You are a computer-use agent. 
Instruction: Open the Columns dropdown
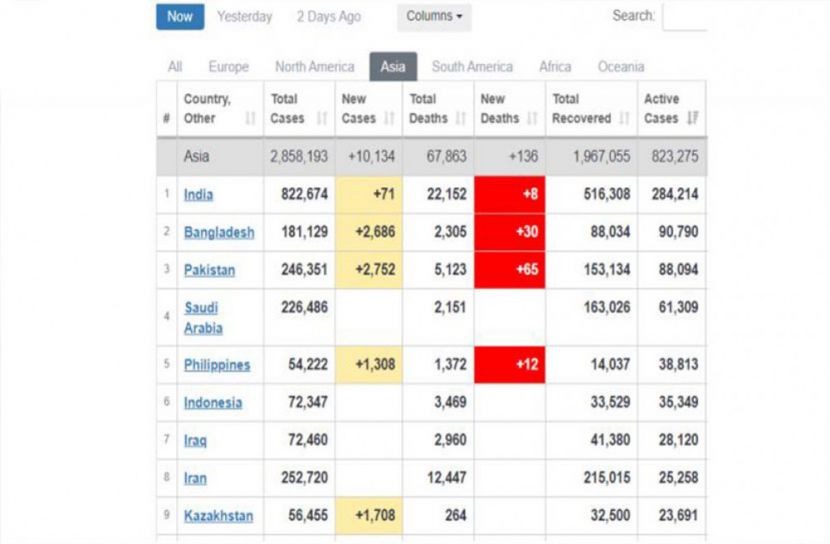tap(434, 16)
